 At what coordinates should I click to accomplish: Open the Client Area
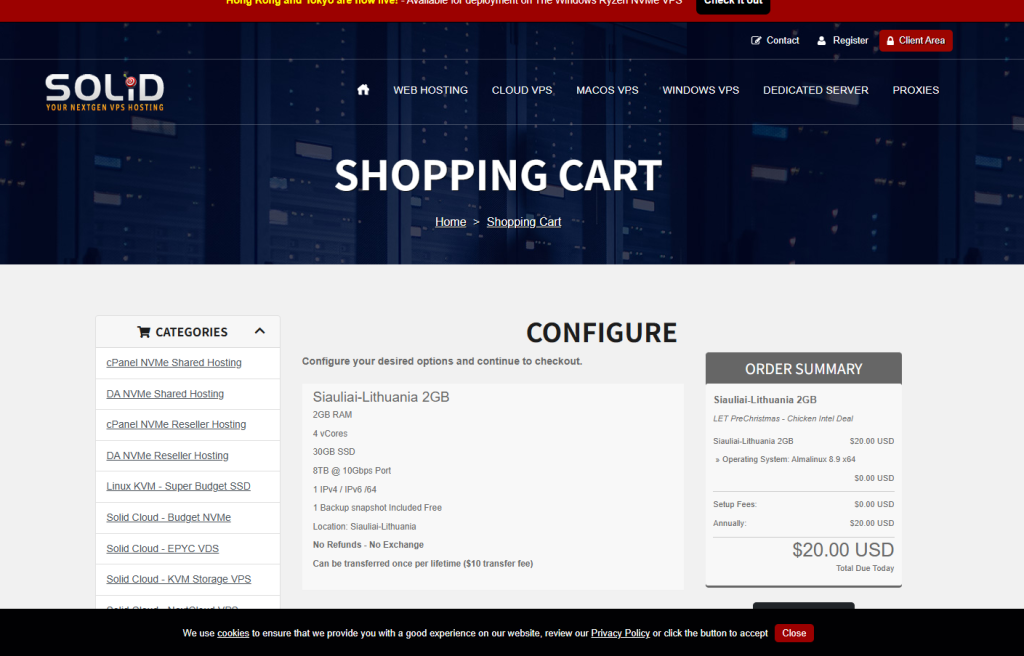(915, 41)
